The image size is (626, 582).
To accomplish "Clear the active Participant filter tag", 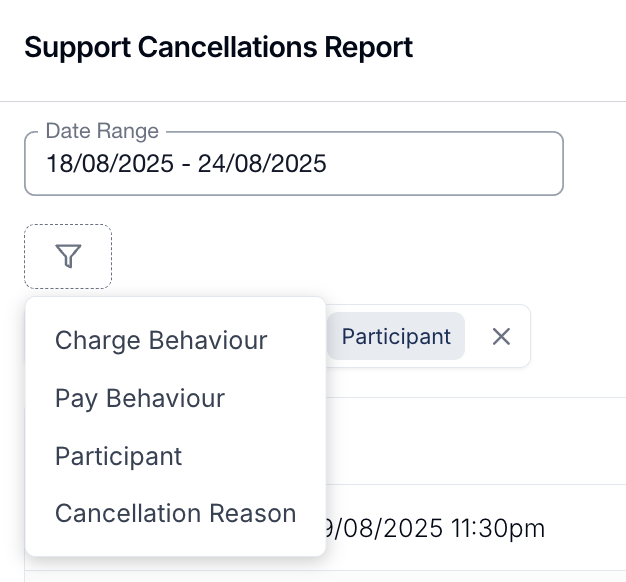I will (x=501, y=337).
